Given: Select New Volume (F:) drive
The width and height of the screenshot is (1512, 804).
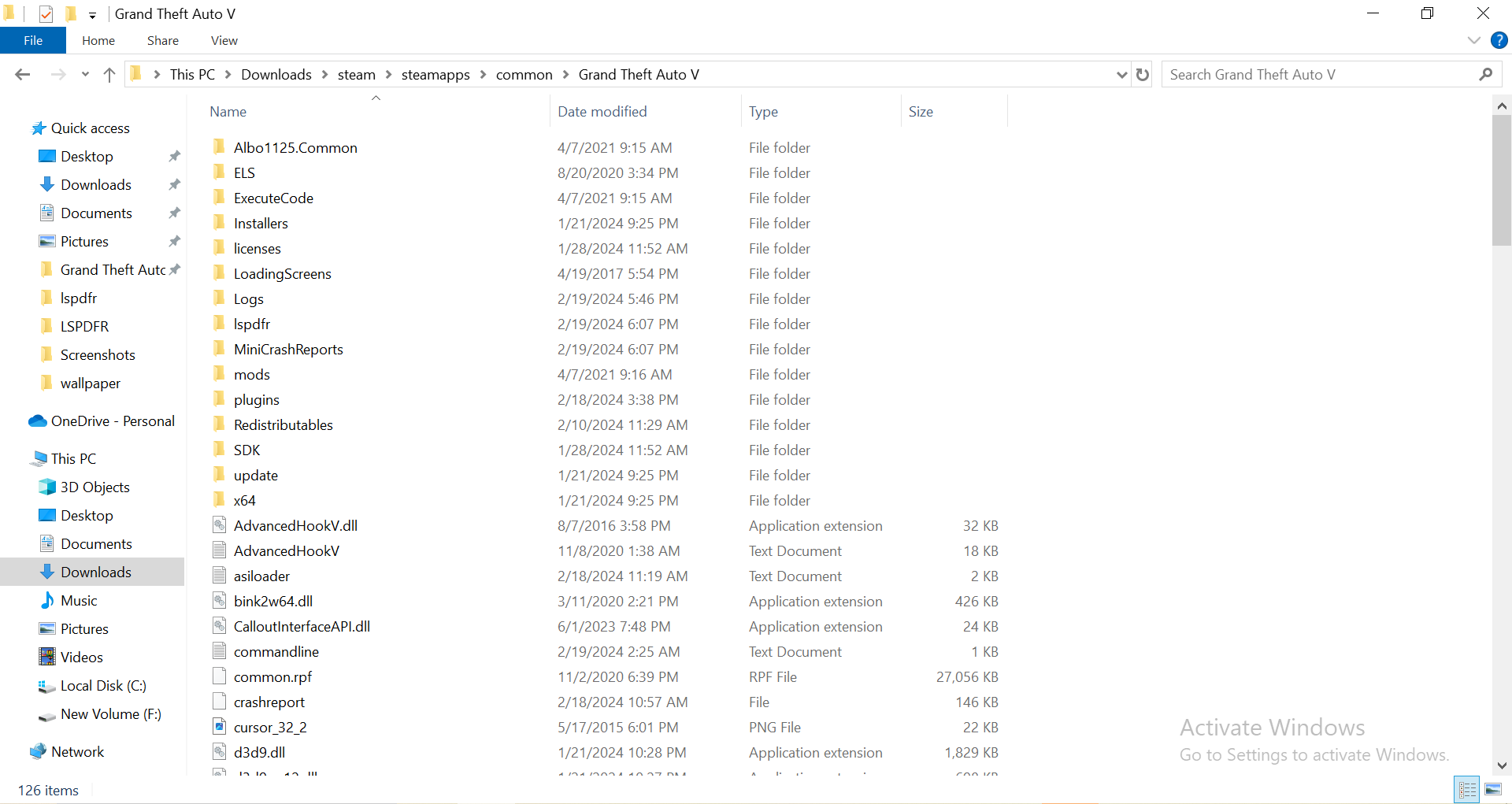Looking at the screenshot, I should [111, 714].
